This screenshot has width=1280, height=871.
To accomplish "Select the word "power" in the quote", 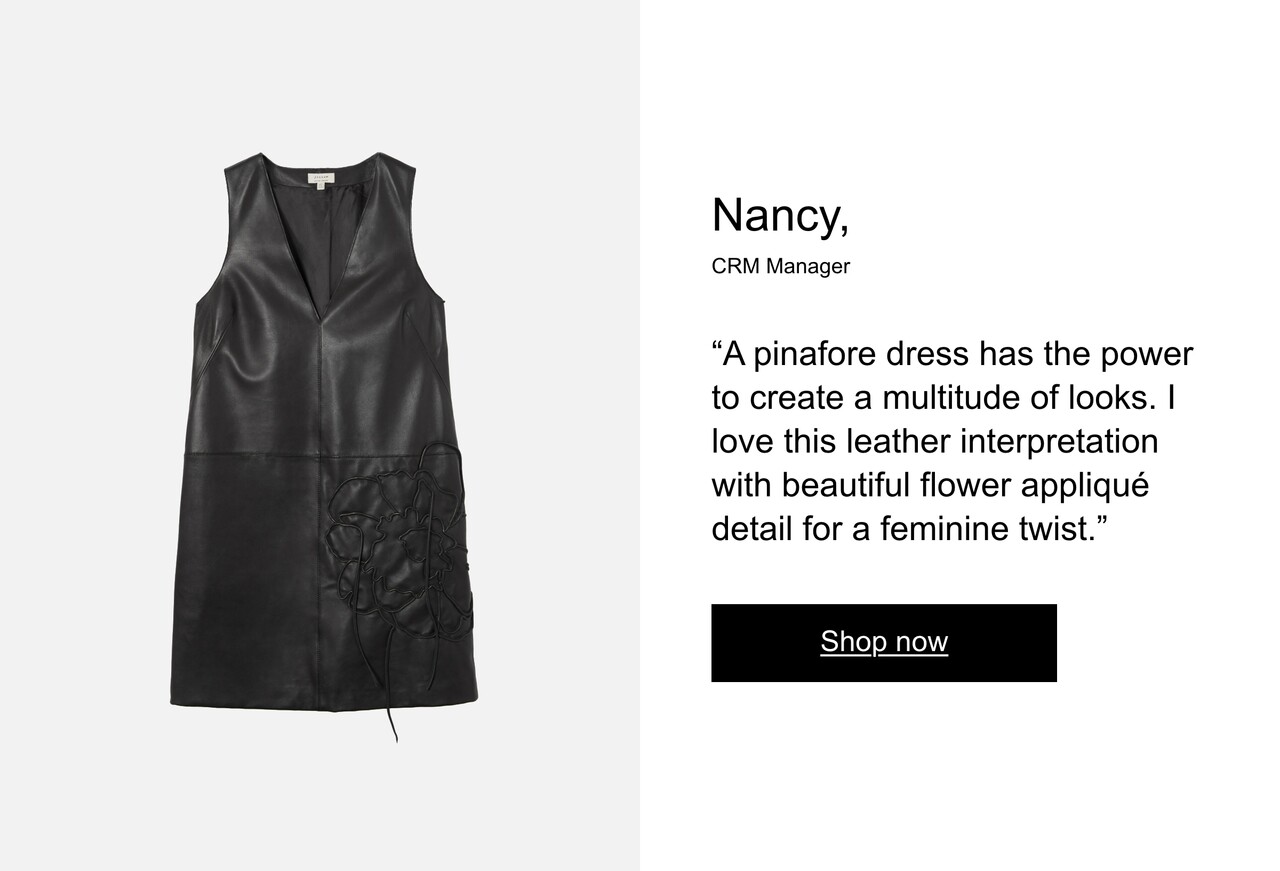I will pyautogui.click(x=1146, y=355).
